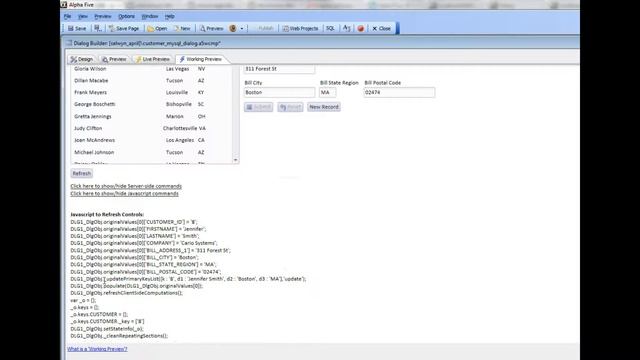The height and width of the screenshot is (360, 640).
Task: Select Judy Clifton row in the list
Action: click(152, 128)
